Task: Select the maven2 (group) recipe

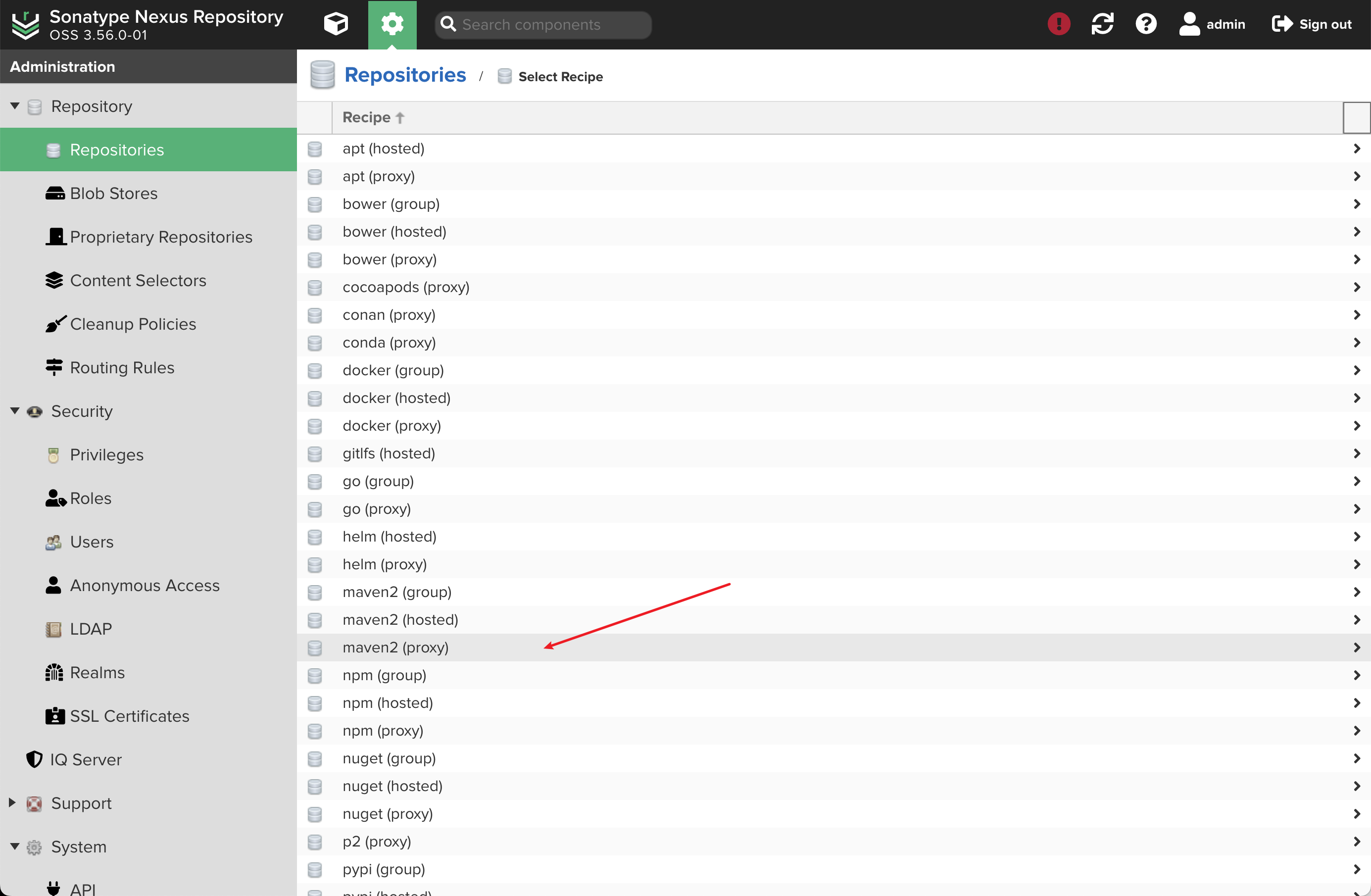Action: point(833,593)
